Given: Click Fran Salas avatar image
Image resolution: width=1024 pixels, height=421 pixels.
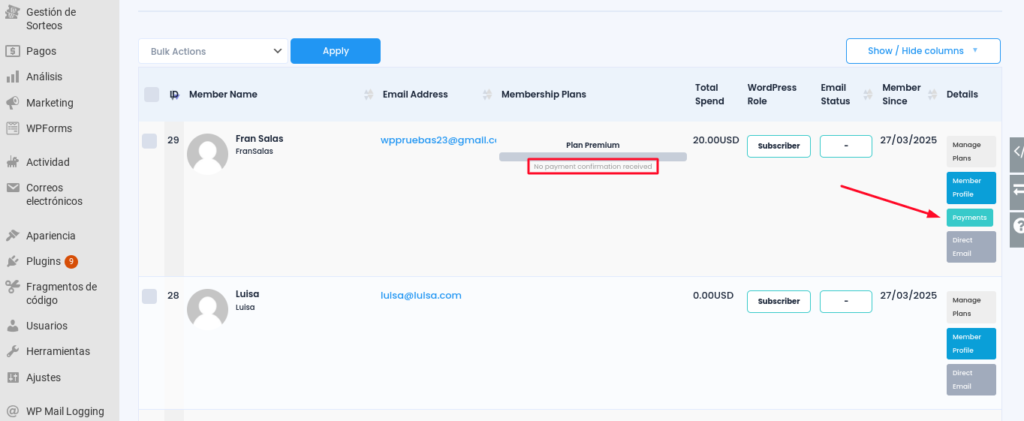Looking at the screenshot, I should click(x=208, y=154).
